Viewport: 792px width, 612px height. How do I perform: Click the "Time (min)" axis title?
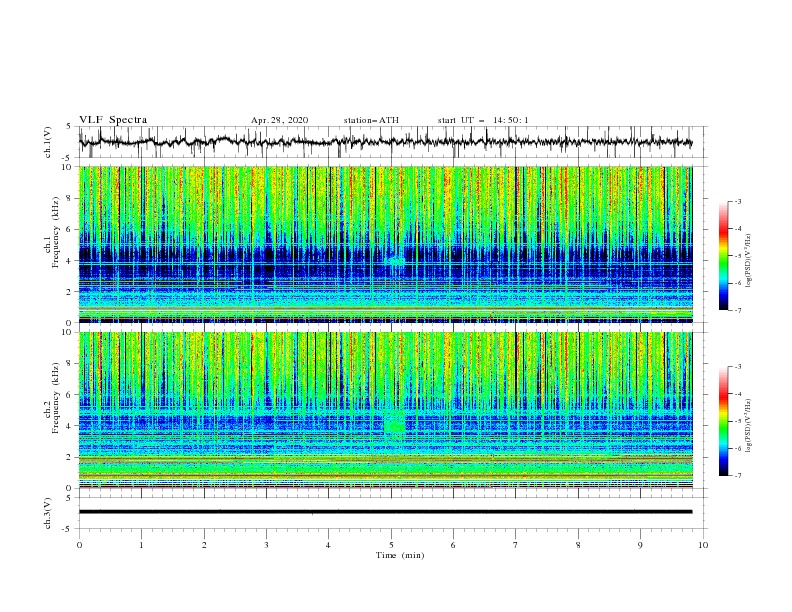(400, 555)
